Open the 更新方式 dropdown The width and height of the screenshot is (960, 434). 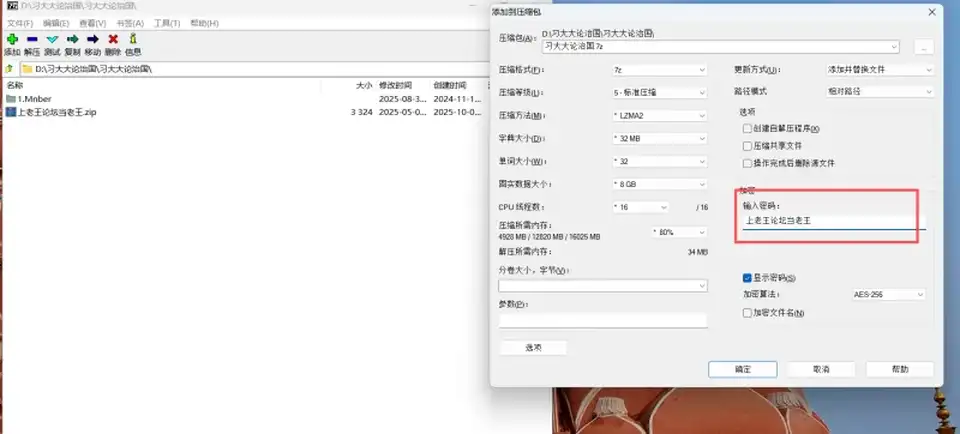click(879, 70)
